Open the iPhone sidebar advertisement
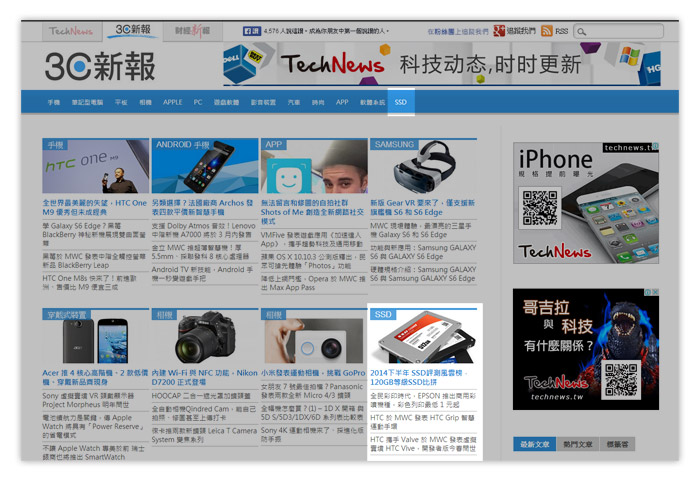 (x=586, y=203)
